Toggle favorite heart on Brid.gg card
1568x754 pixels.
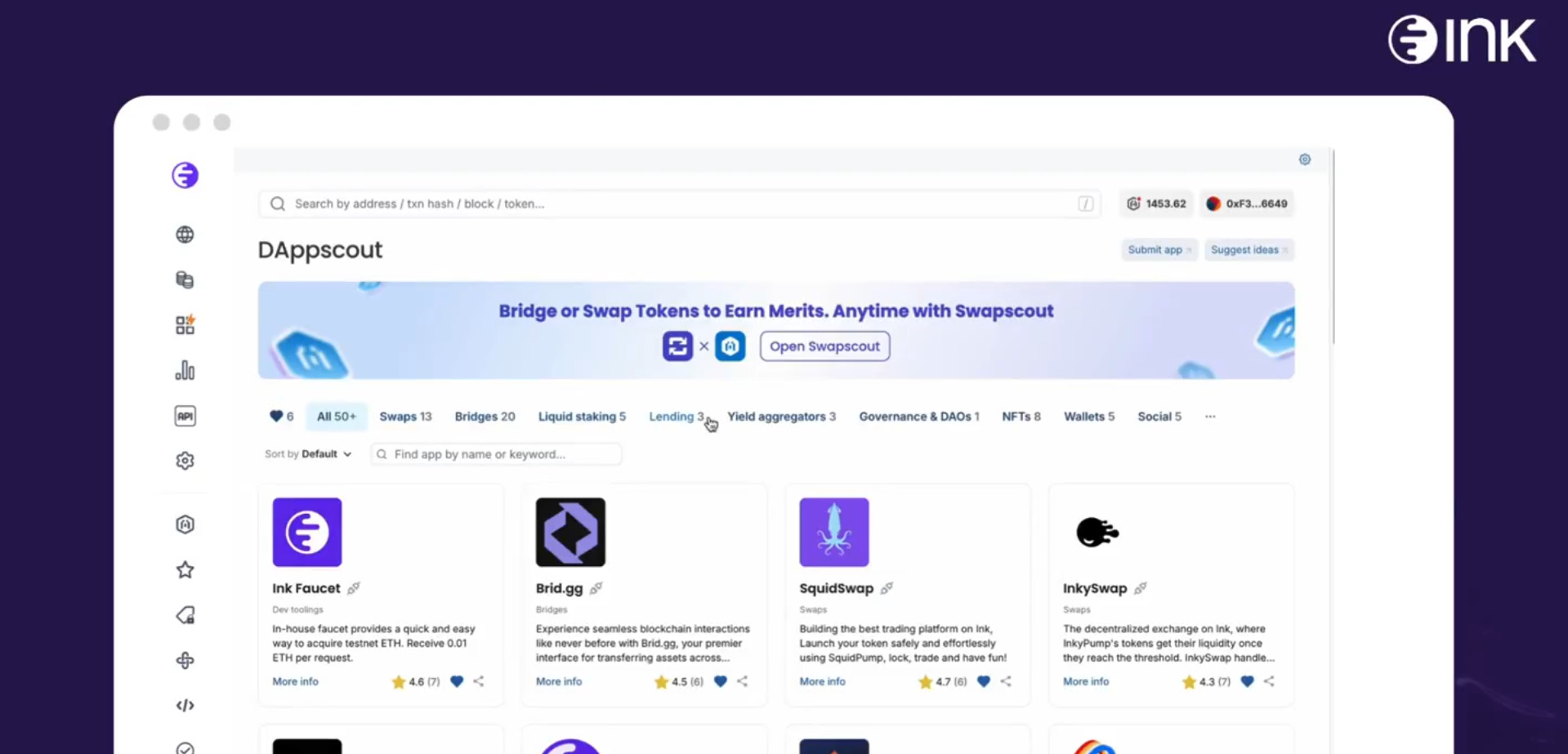(x=720, y=681)
